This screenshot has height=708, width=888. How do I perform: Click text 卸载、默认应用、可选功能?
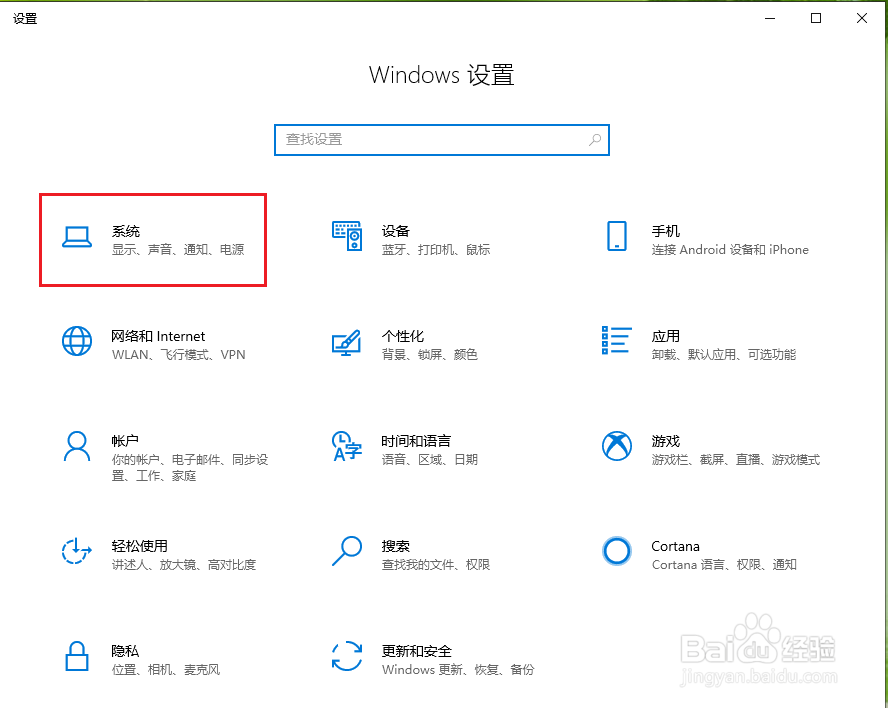pos(724,355)
